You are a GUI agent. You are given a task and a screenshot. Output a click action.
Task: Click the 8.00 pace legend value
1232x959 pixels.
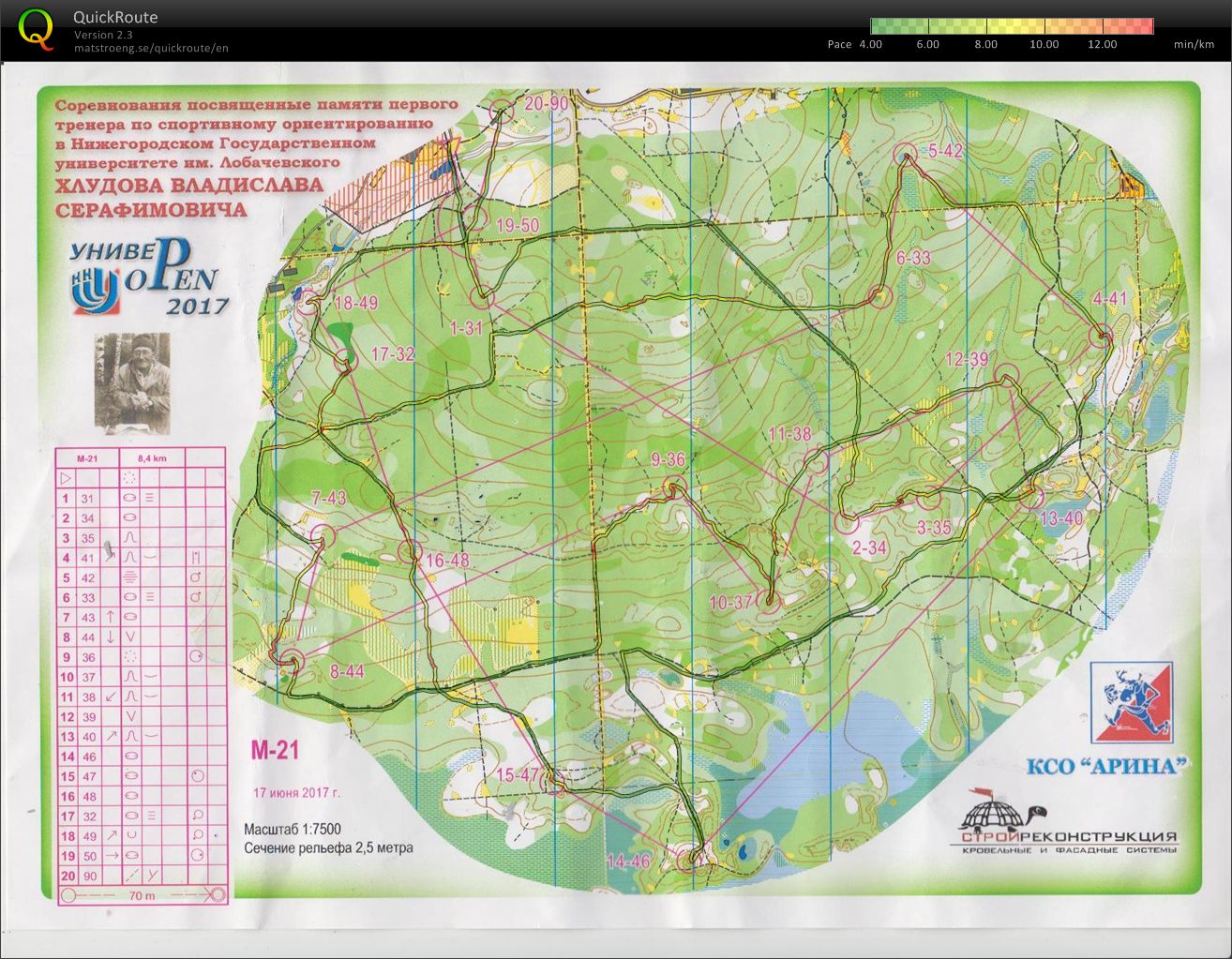coord(985,44)
